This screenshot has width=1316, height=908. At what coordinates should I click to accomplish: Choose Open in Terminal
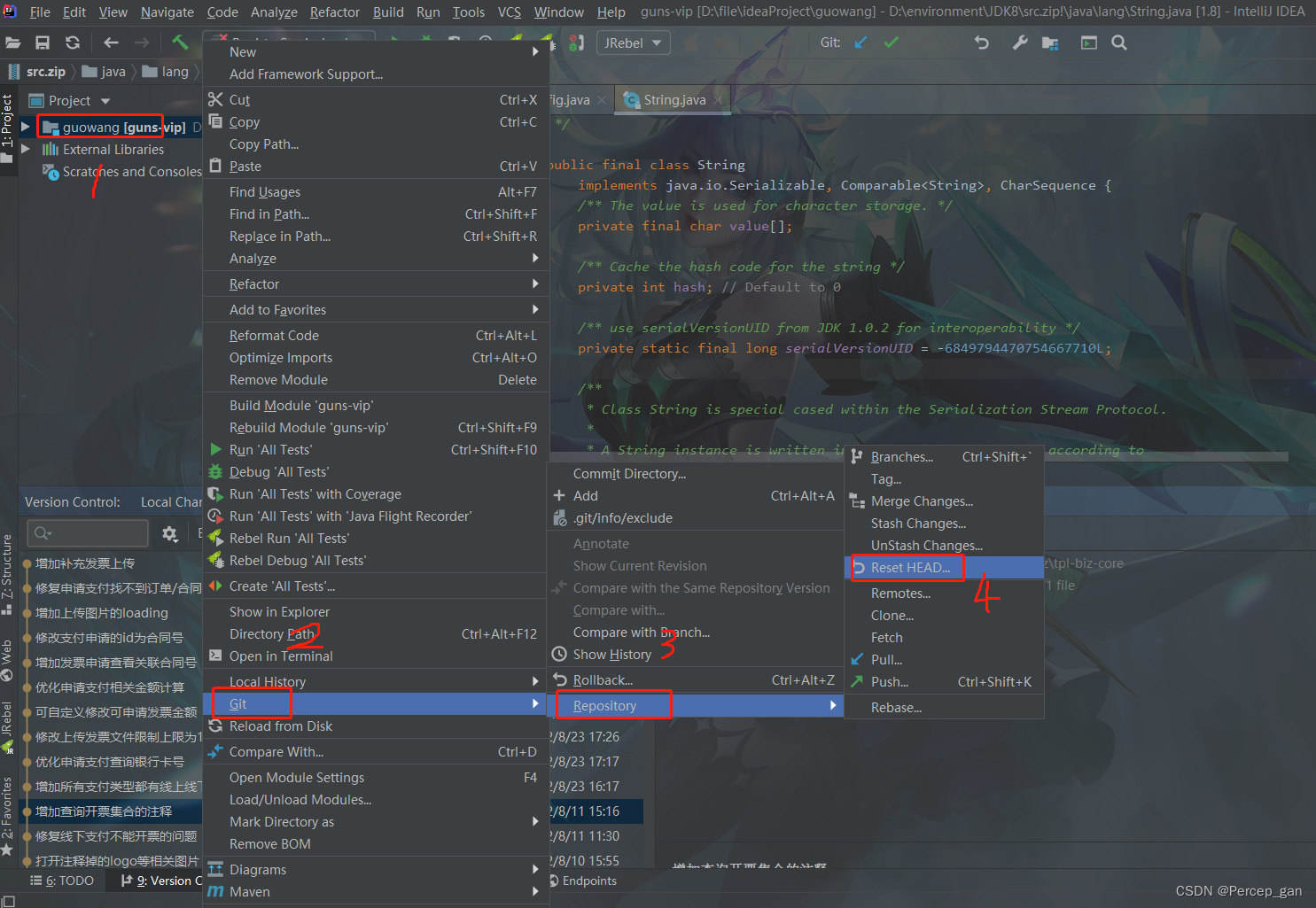click(376, 656)
